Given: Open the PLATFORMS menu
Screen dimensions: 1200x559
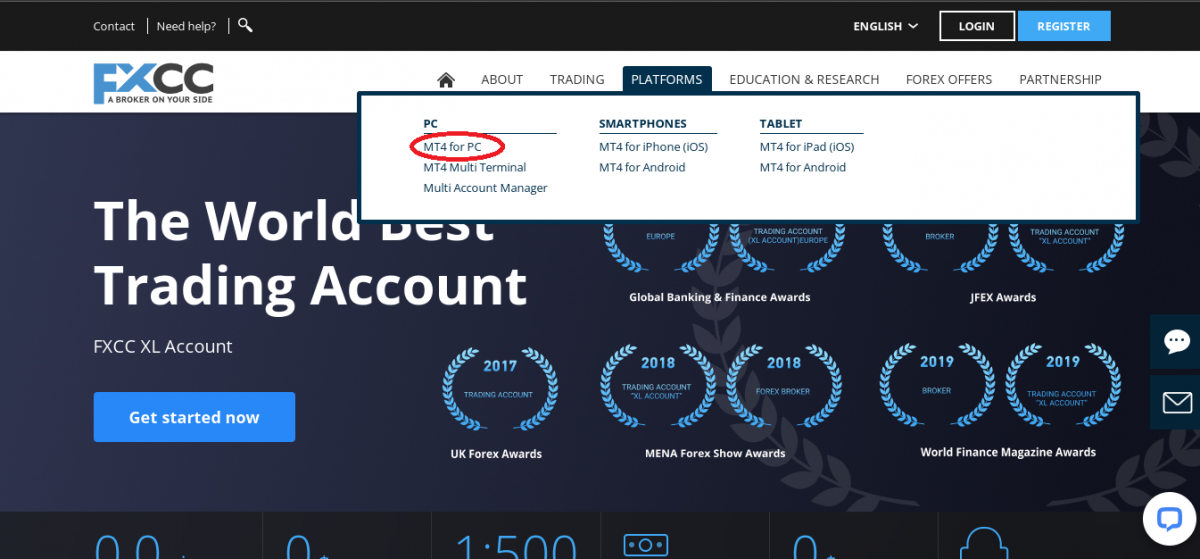Looking at the screenshot, I should tap(667, 79).
